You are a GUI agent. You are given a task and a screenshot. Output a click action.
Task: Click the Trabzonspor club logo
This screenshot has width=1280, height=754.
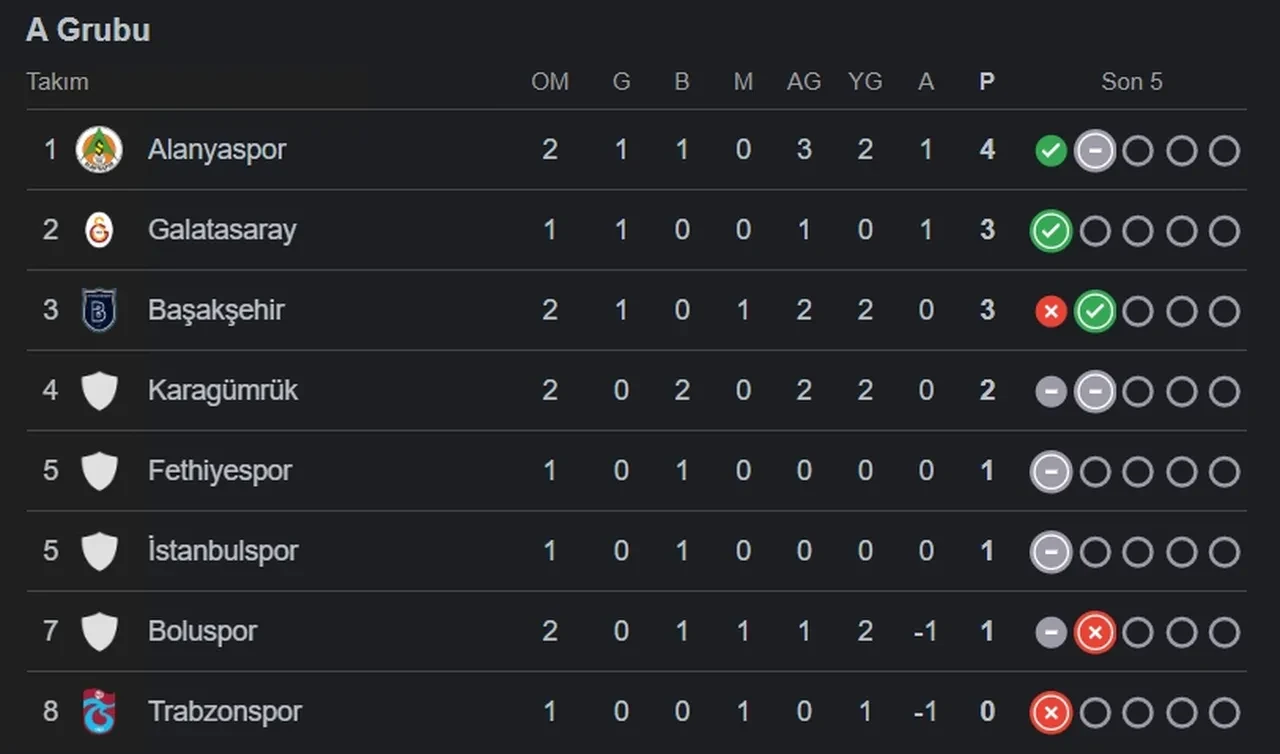99,711
